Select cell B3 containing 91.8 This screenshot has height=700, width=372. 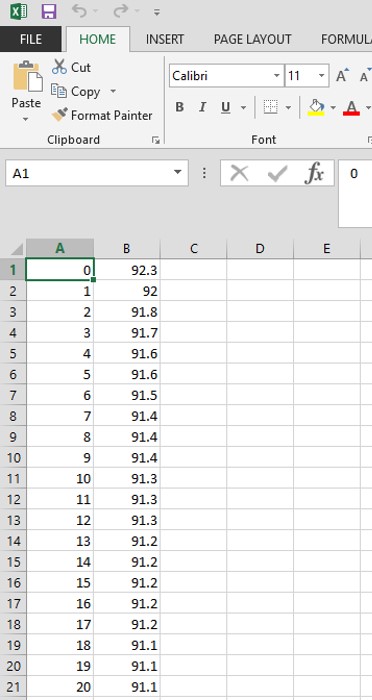click(127, 312)
